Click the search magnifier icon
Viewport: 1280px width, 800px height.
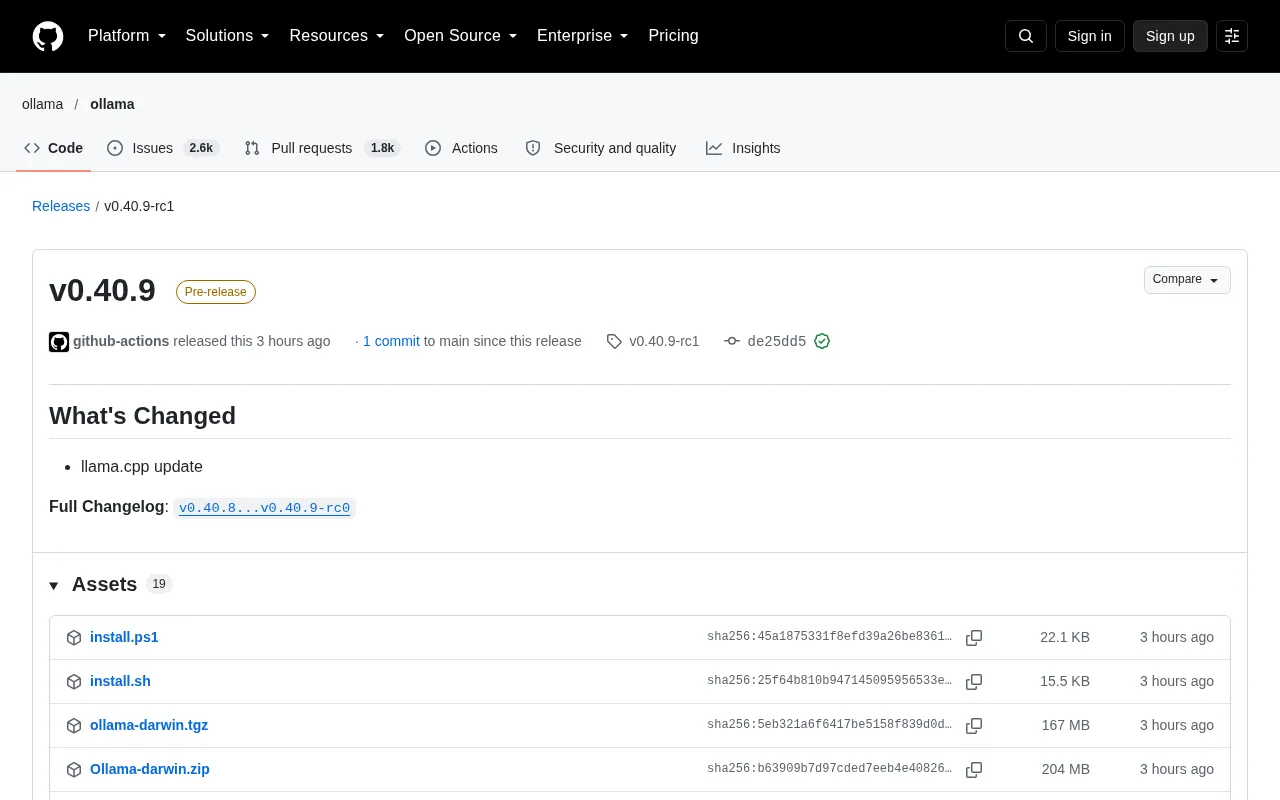pos(1026,36)
